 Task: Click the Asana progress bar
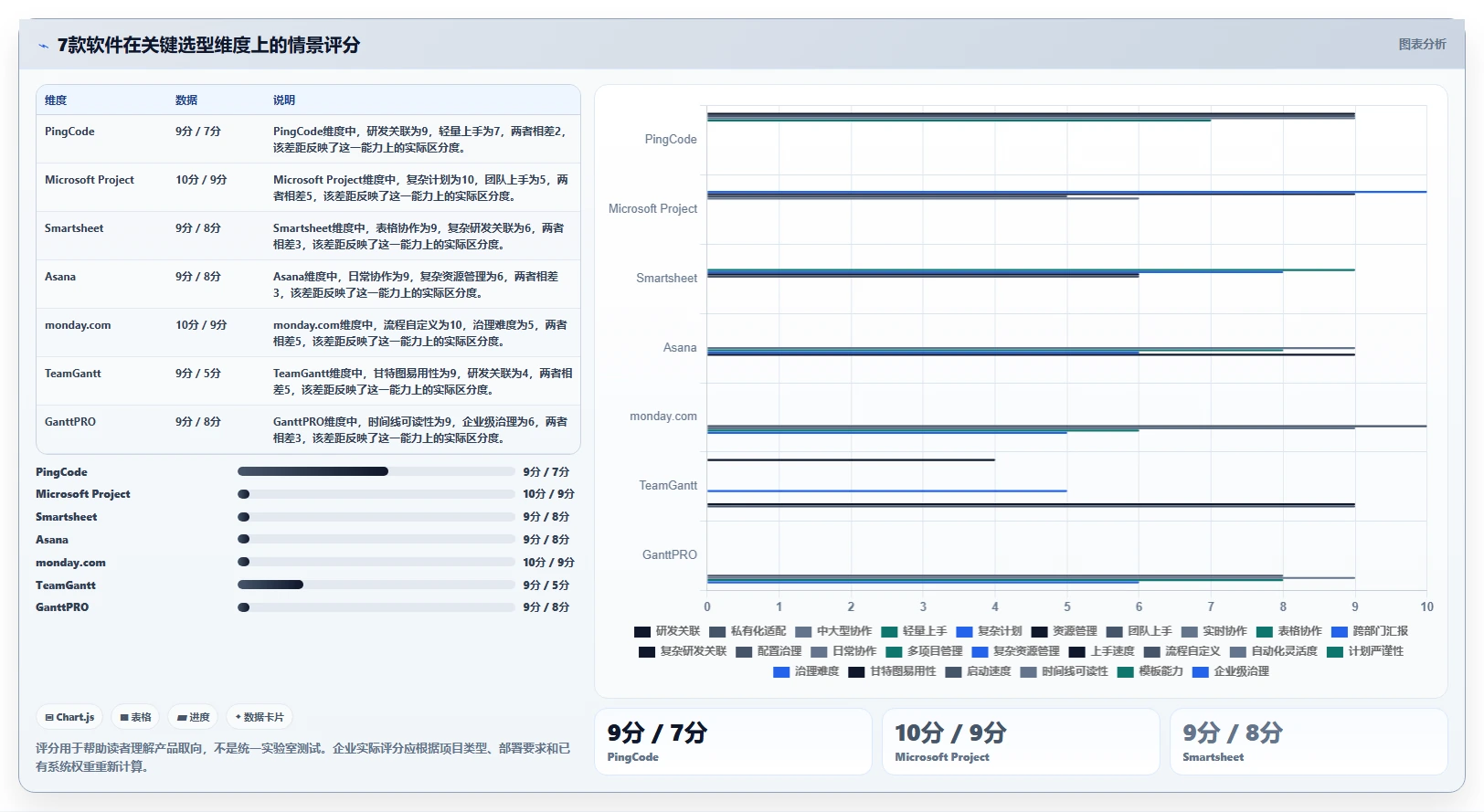coord(376,540)
